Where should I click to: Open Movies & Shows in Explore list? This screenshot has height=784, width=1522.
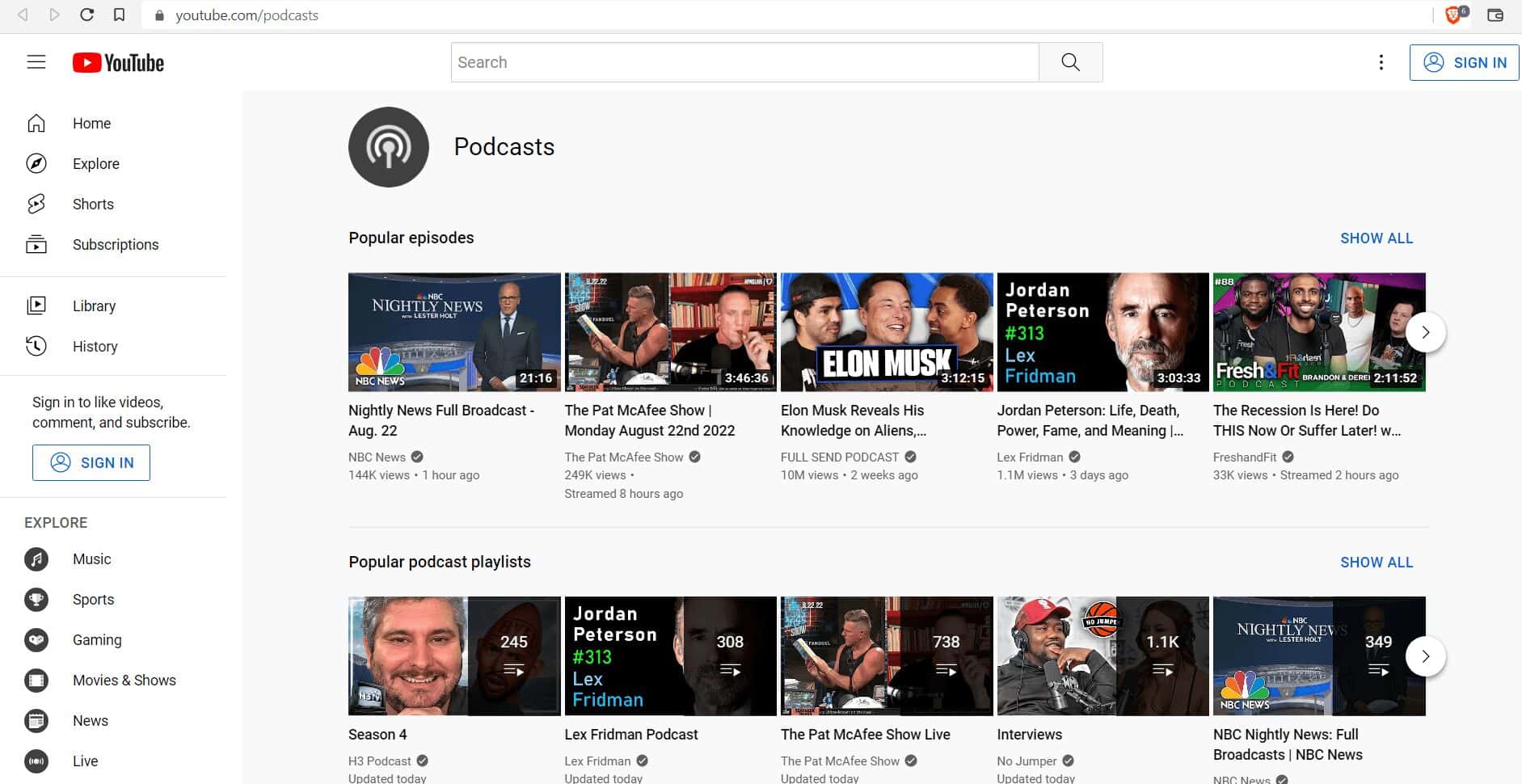coord(113,680)
